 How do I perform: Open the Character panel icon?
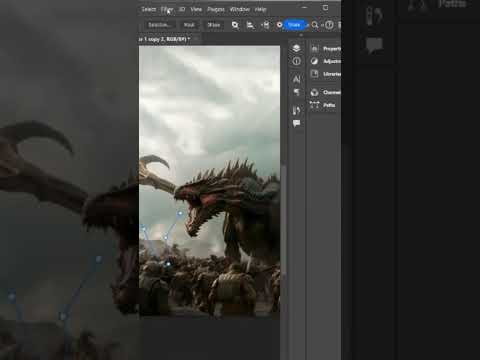pos(296,79)
